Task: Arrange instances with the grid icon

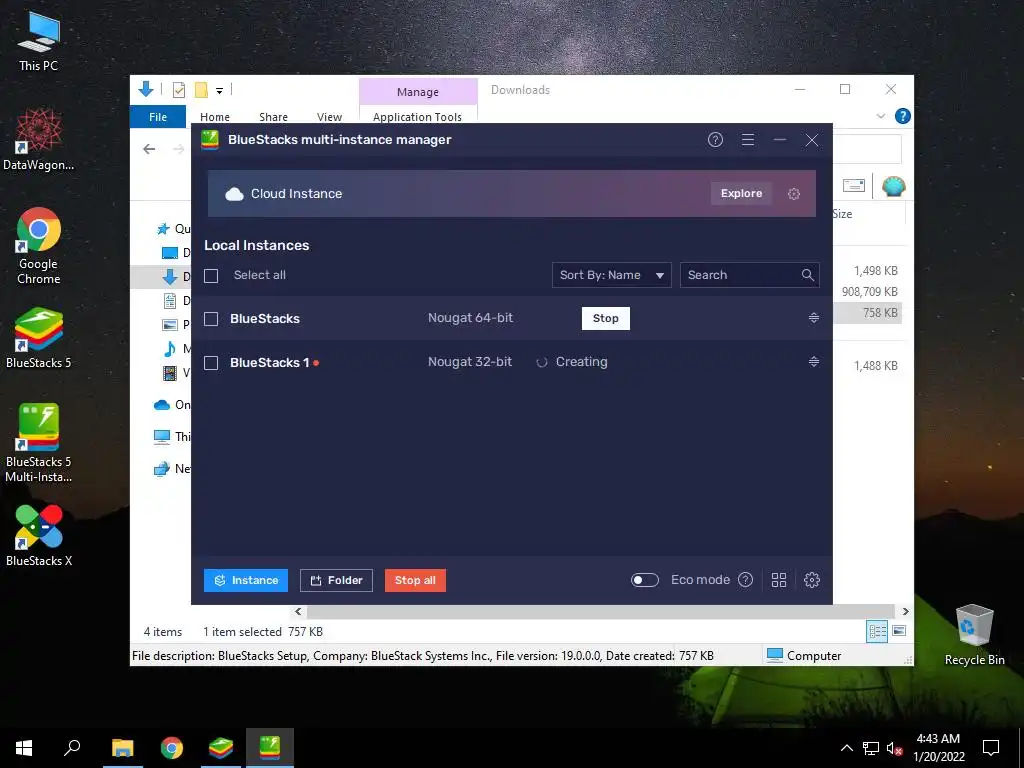Action: [x=779, y=580]
